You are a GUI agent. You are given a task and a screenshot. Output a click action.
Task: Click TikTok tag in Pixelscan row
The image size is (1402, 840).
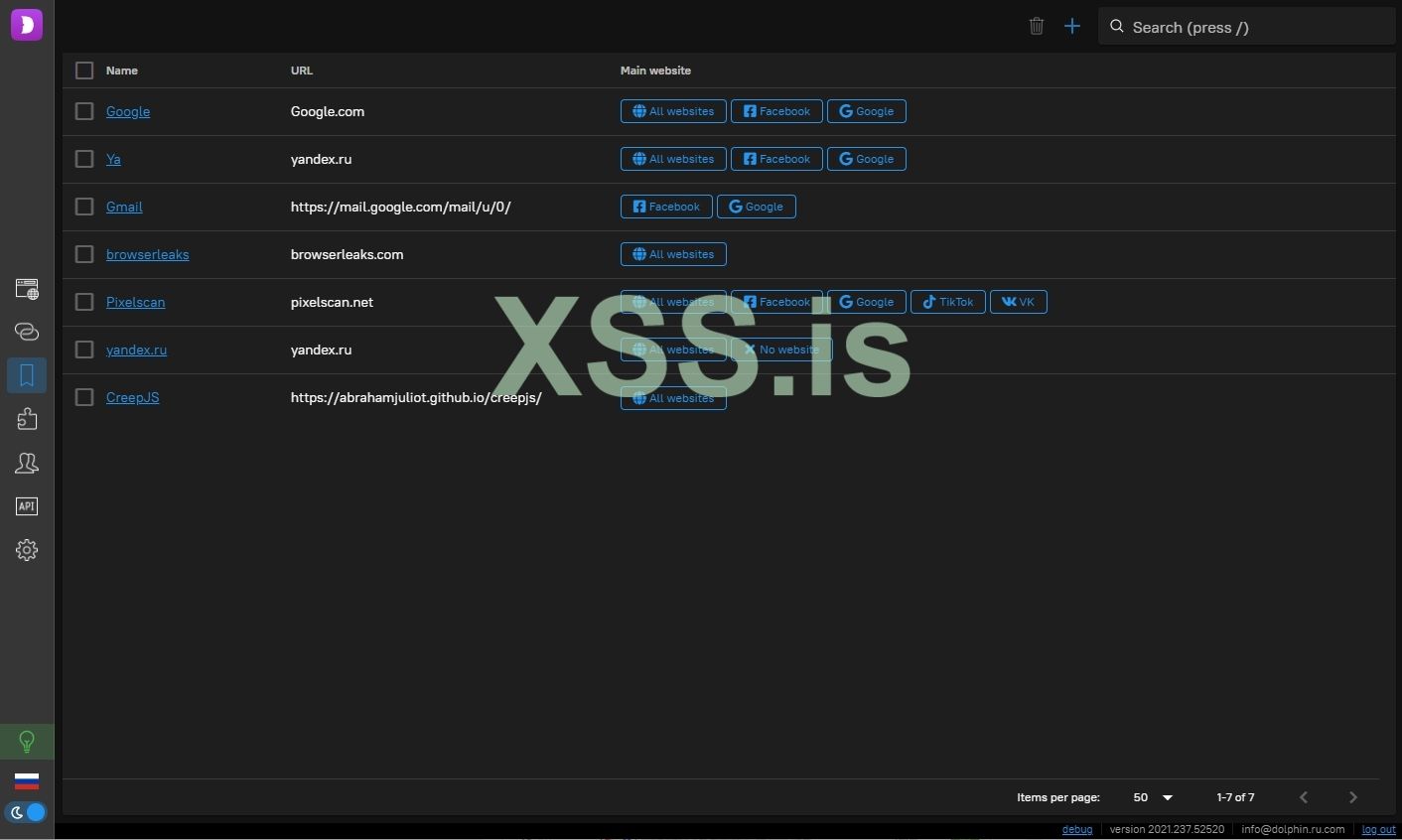pos(948,302)
